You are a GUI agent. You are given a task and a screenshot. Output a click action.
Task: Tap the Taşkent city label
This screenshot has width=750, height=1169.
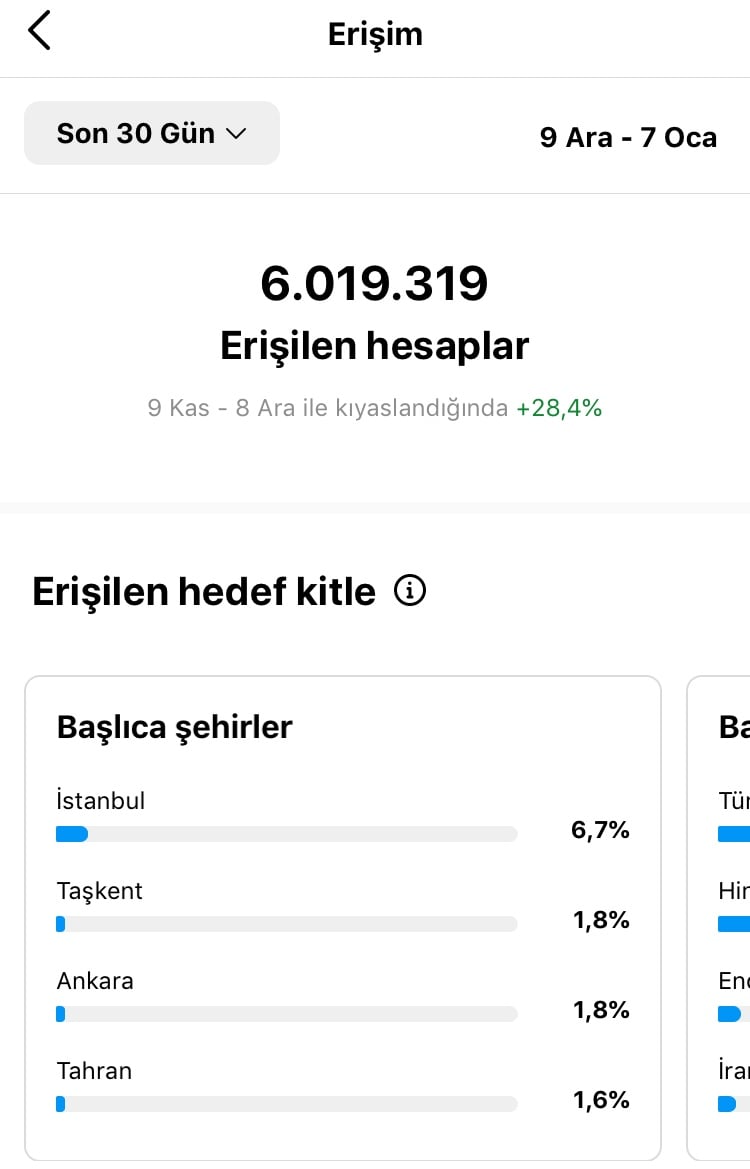(x=99, y=891)
